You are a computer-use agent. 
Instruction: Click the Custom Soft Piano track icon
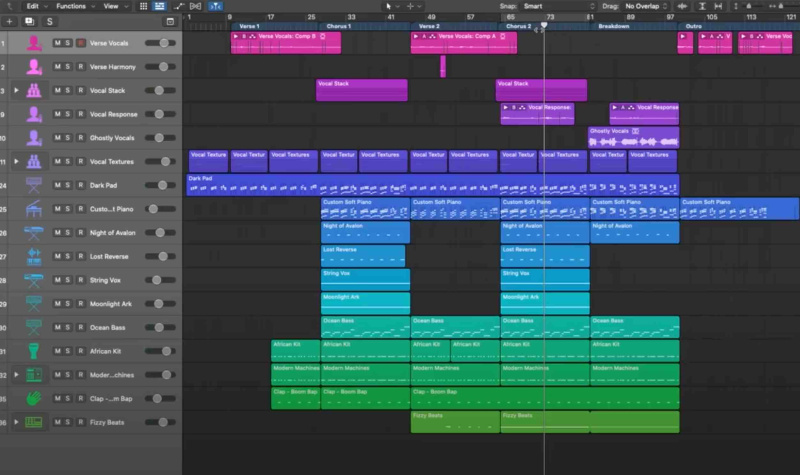[34, 209]
